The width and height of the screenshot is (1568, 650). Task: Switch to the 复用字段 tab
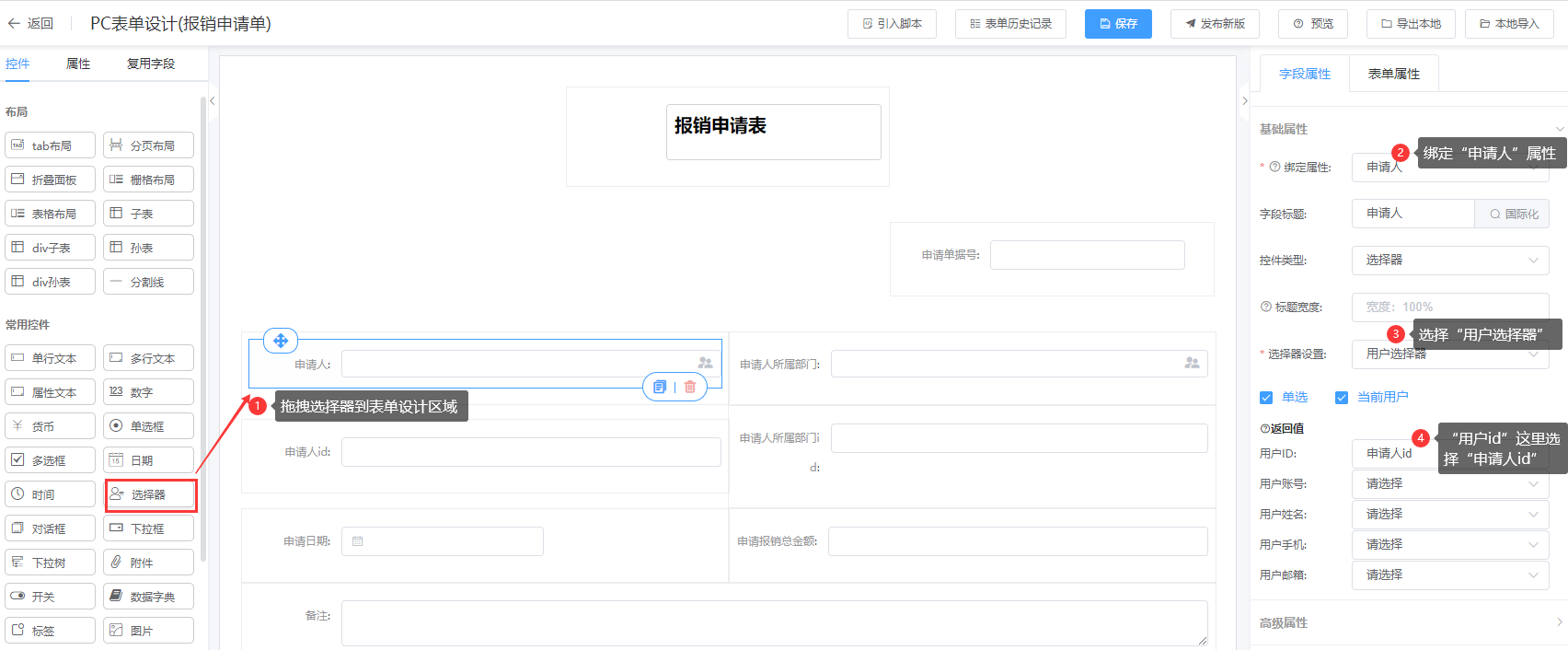coord(151,64)
